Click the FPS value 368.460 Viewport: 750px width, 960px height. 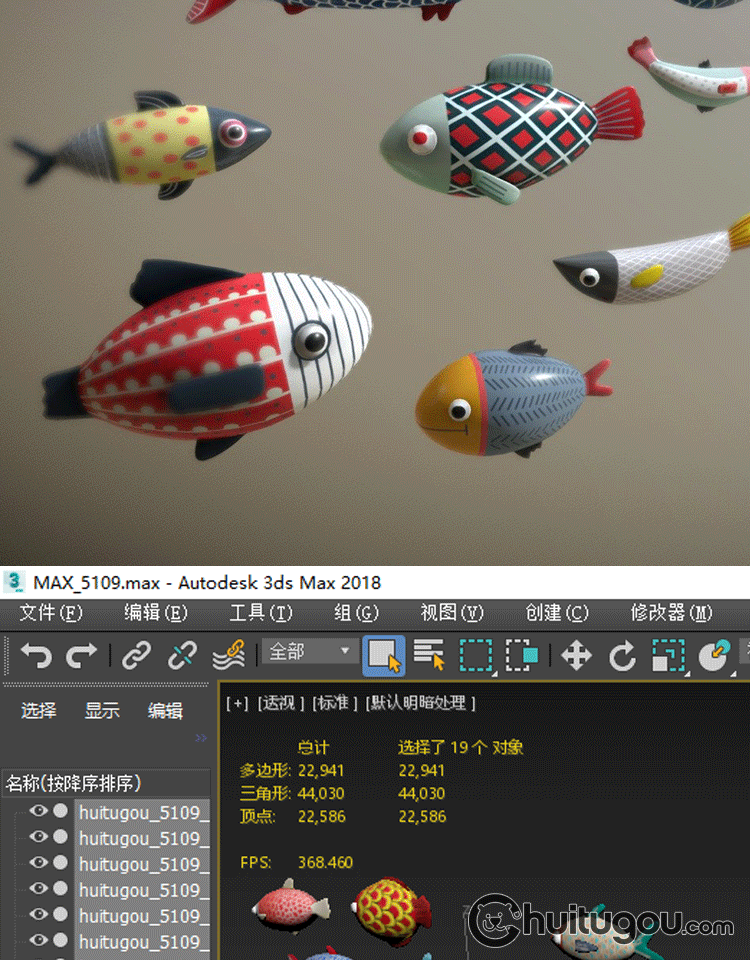tap(326, 862)
